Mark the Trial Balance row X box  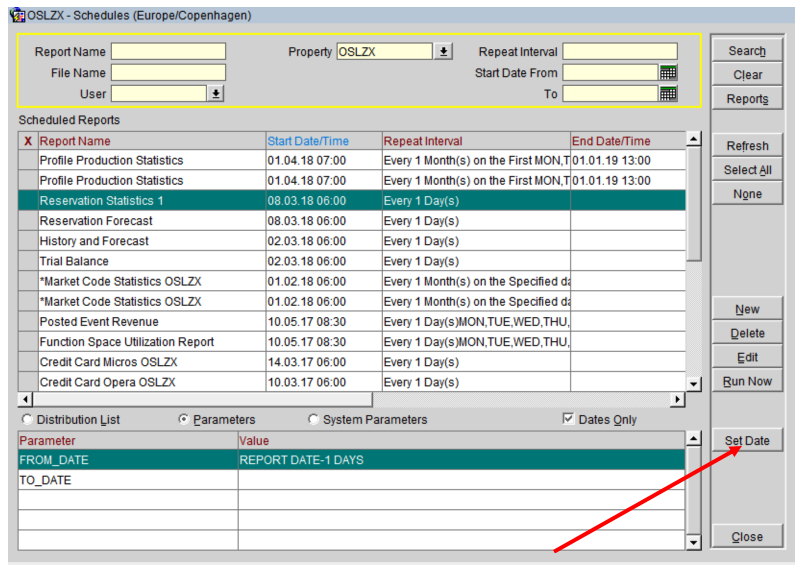(28, 261)
